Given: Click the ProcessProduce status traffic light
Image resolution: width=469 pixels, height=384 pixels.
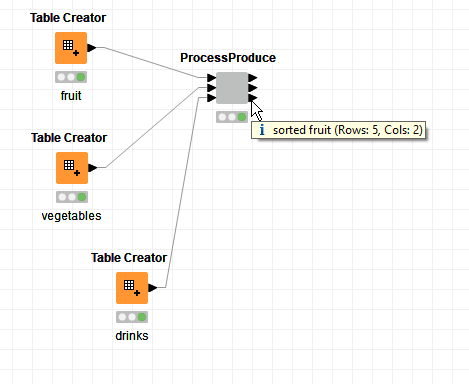Looking at the screenshot, I should tap(232, 117).
